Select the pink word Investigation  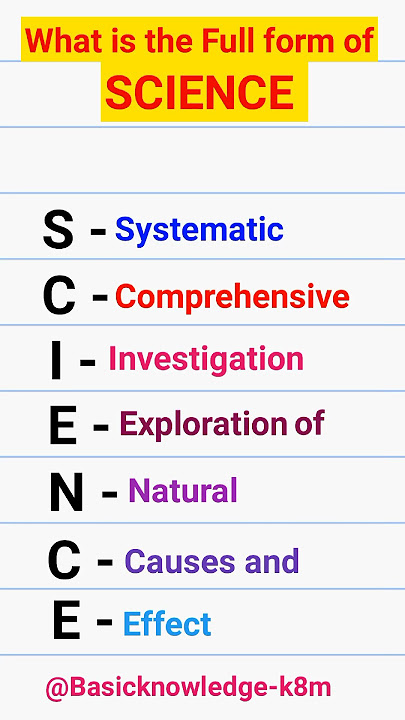[x=206, y=360]
